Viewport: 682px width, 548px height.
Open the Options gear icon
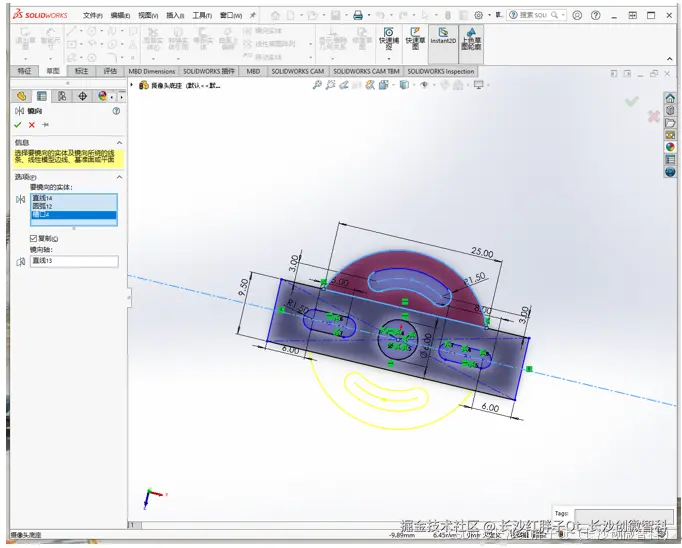478,15
